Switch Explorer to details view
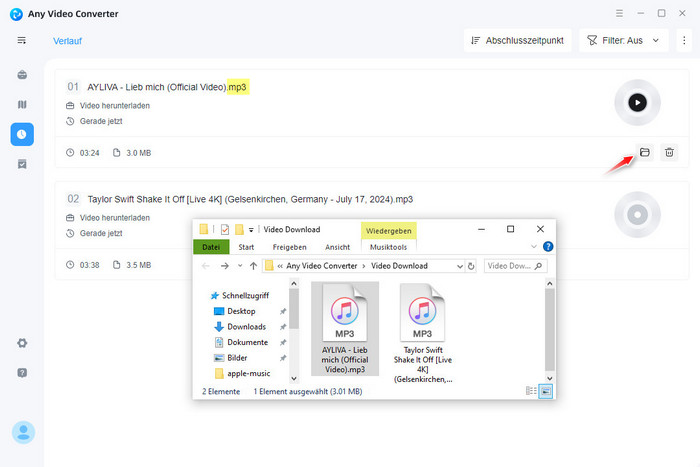This screenshot has height=467, width=700. pos(531,391)
